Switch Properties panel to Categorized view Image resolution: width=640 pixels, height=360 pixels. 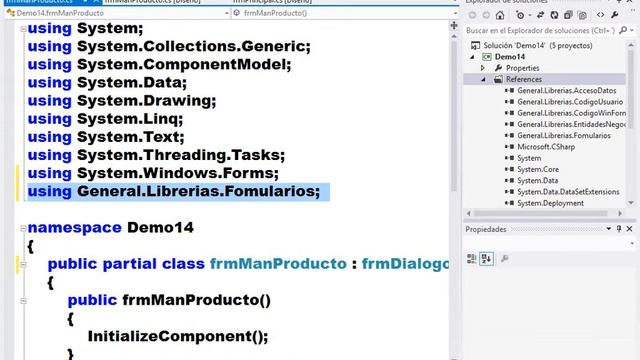point(471,258)
